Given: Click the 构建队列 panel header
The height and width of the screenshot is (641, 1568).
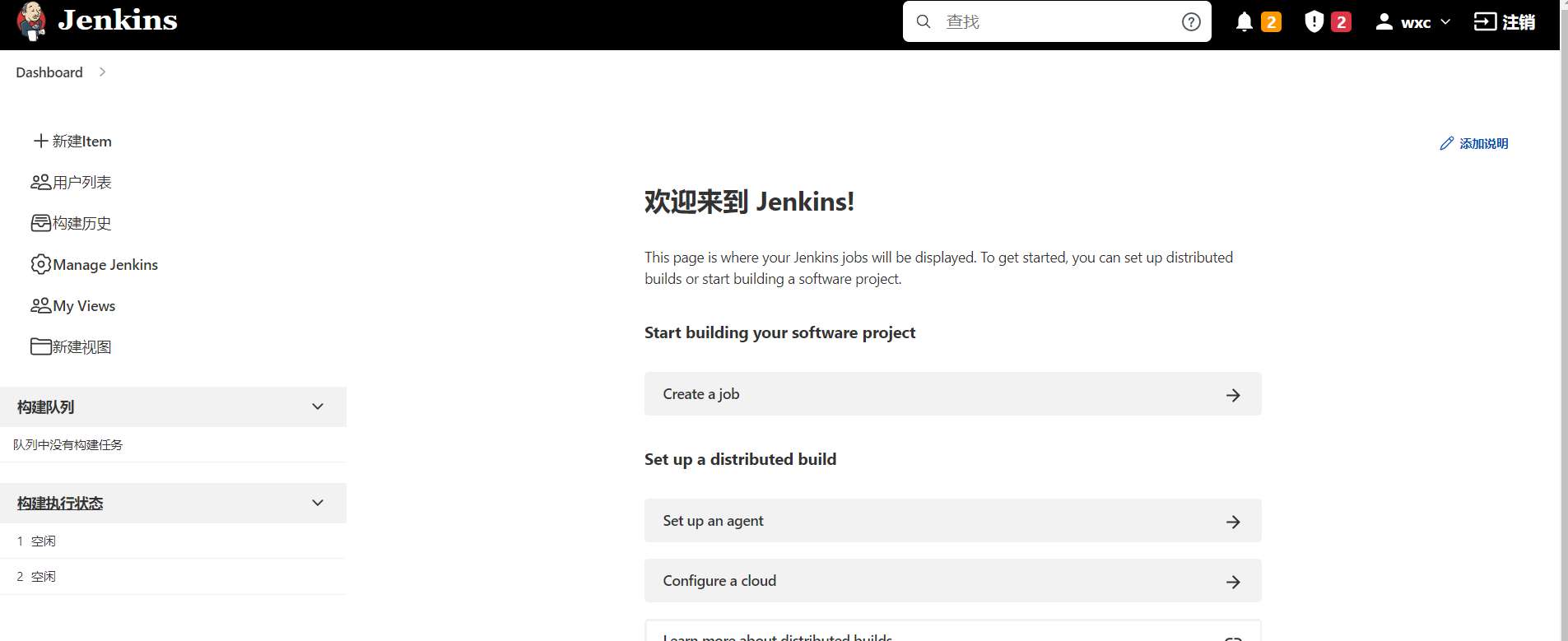Looking at the screenshot, I should (x=173, y=406).
